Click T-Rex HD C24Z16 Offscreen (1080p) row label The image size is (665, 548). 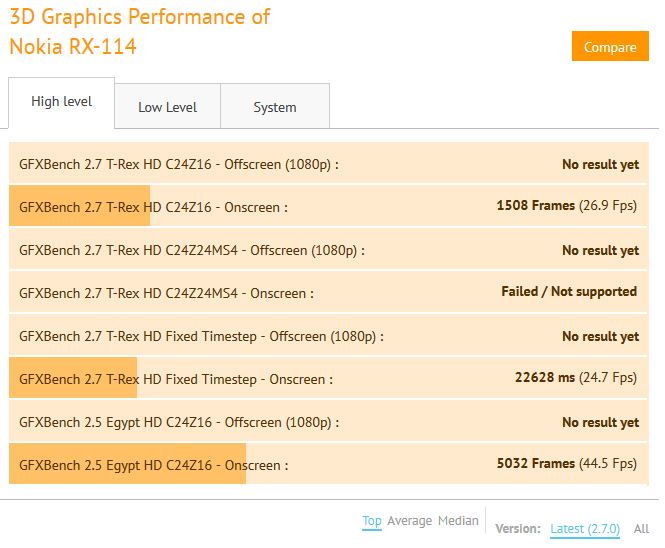[179, 165]
